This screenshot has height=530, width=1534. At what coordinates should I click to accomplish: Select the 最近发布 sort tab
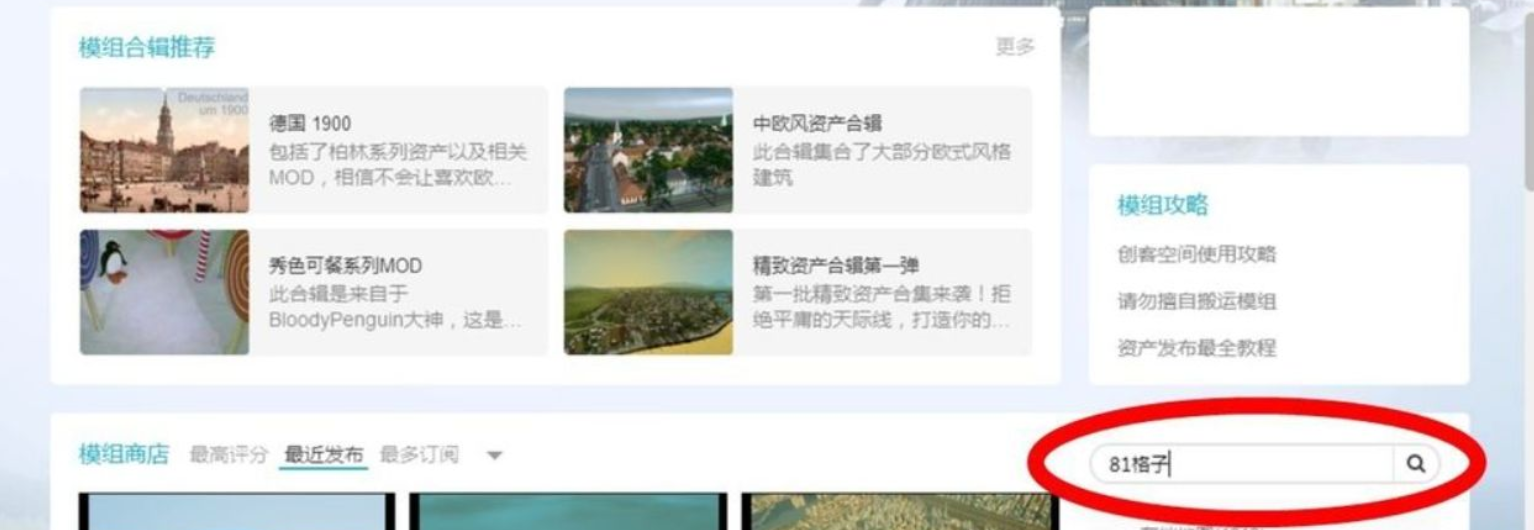pyautogui.click(x=324, y=455)
